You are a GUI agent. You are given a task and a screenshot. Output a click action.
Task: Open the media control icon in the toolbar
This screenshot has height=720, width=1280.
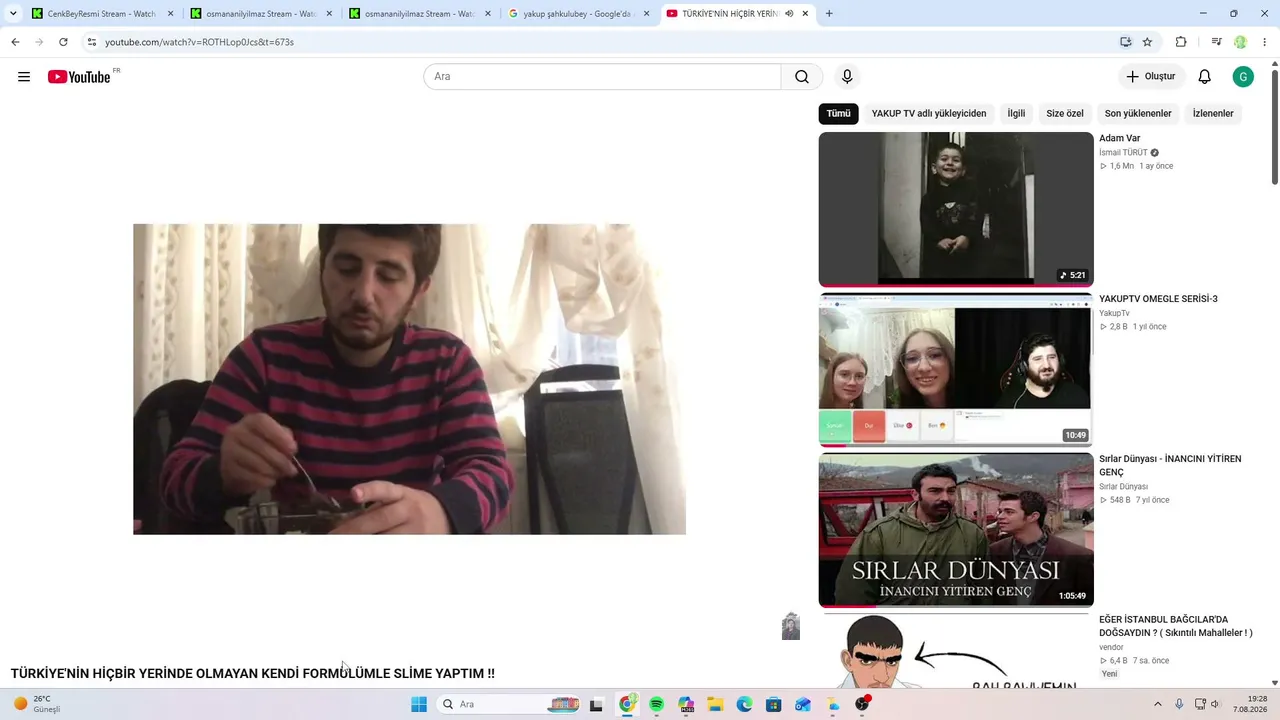(x=1216, y=42)
